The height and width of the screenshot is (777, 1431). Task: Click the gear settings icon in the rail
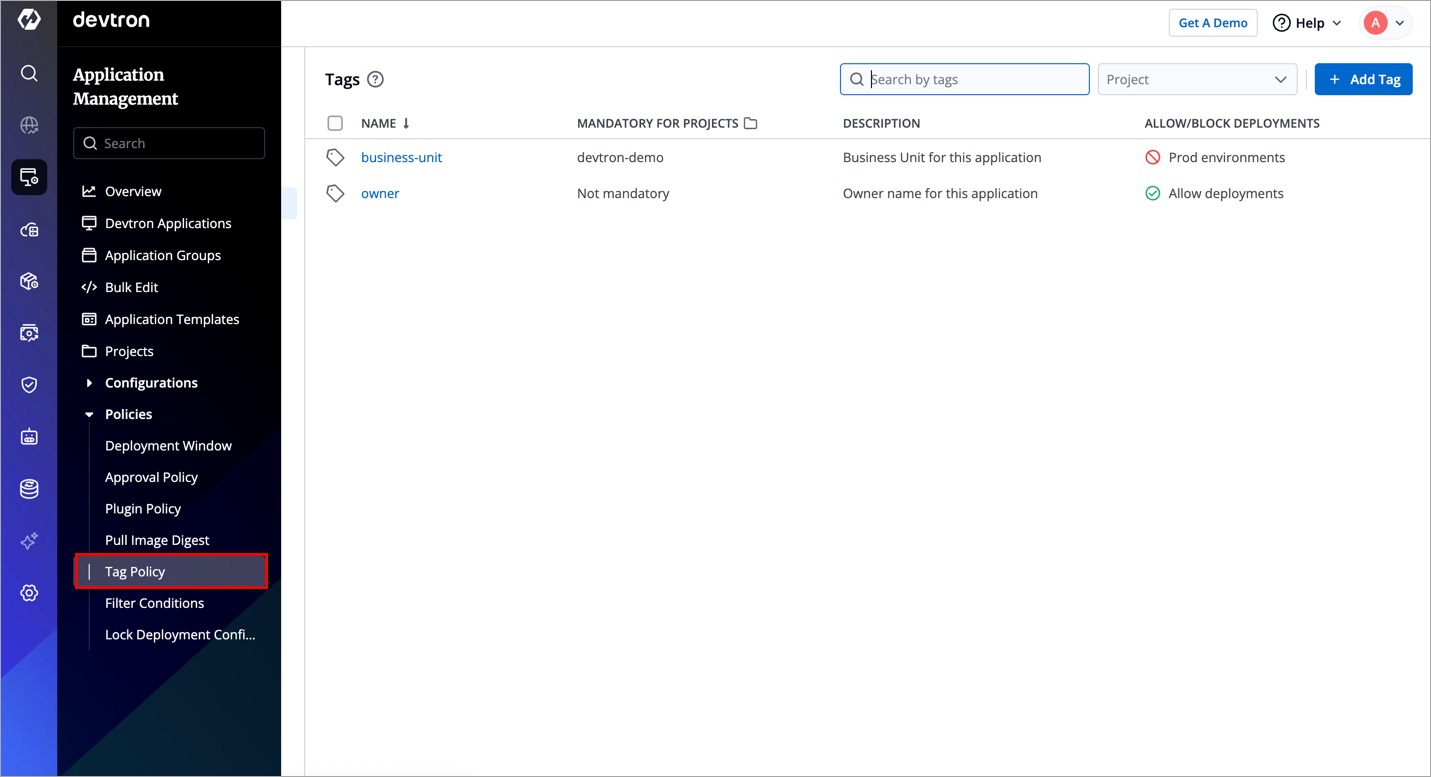29,593
